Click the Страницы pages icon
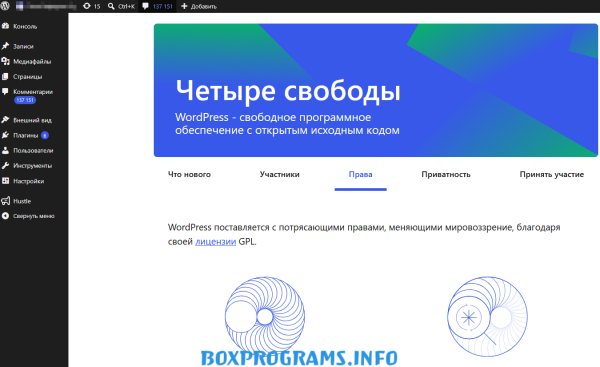The height and width of the screenshot is (367, 600). pos(5,77)
